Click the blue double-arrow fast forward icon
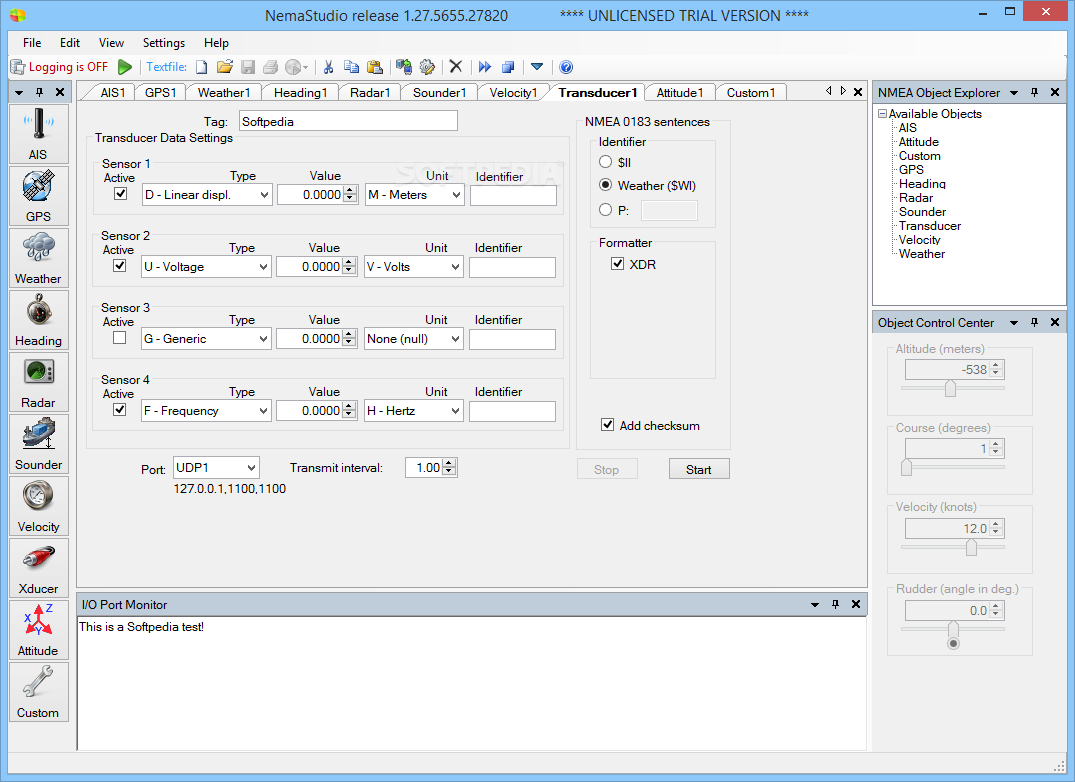 (485, 66)
